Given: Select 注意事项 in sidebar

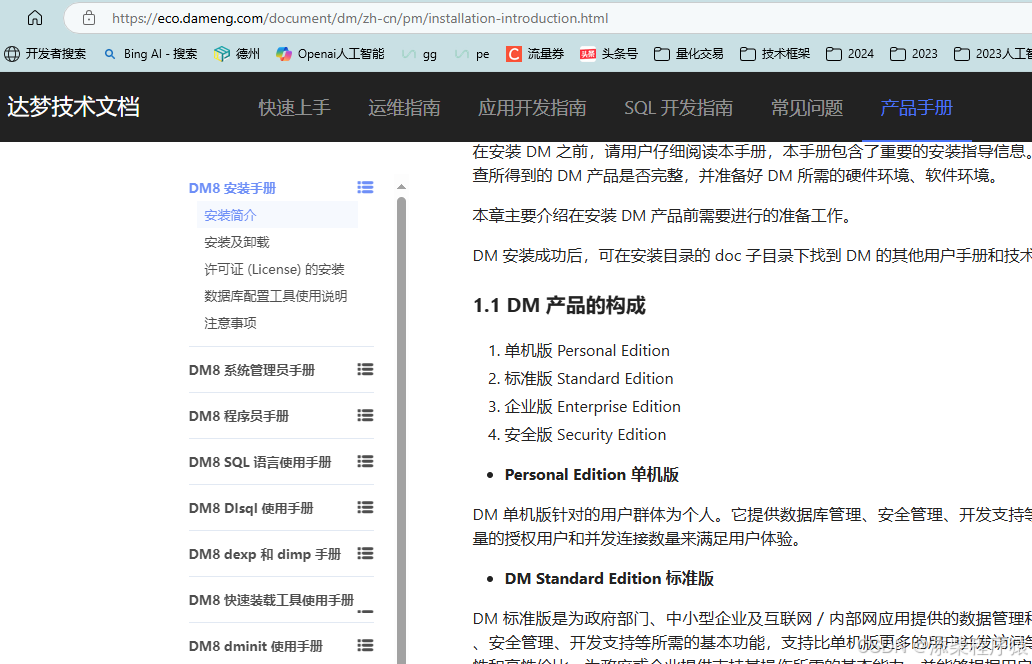Looking at the screenshot, I should [230, 323].
